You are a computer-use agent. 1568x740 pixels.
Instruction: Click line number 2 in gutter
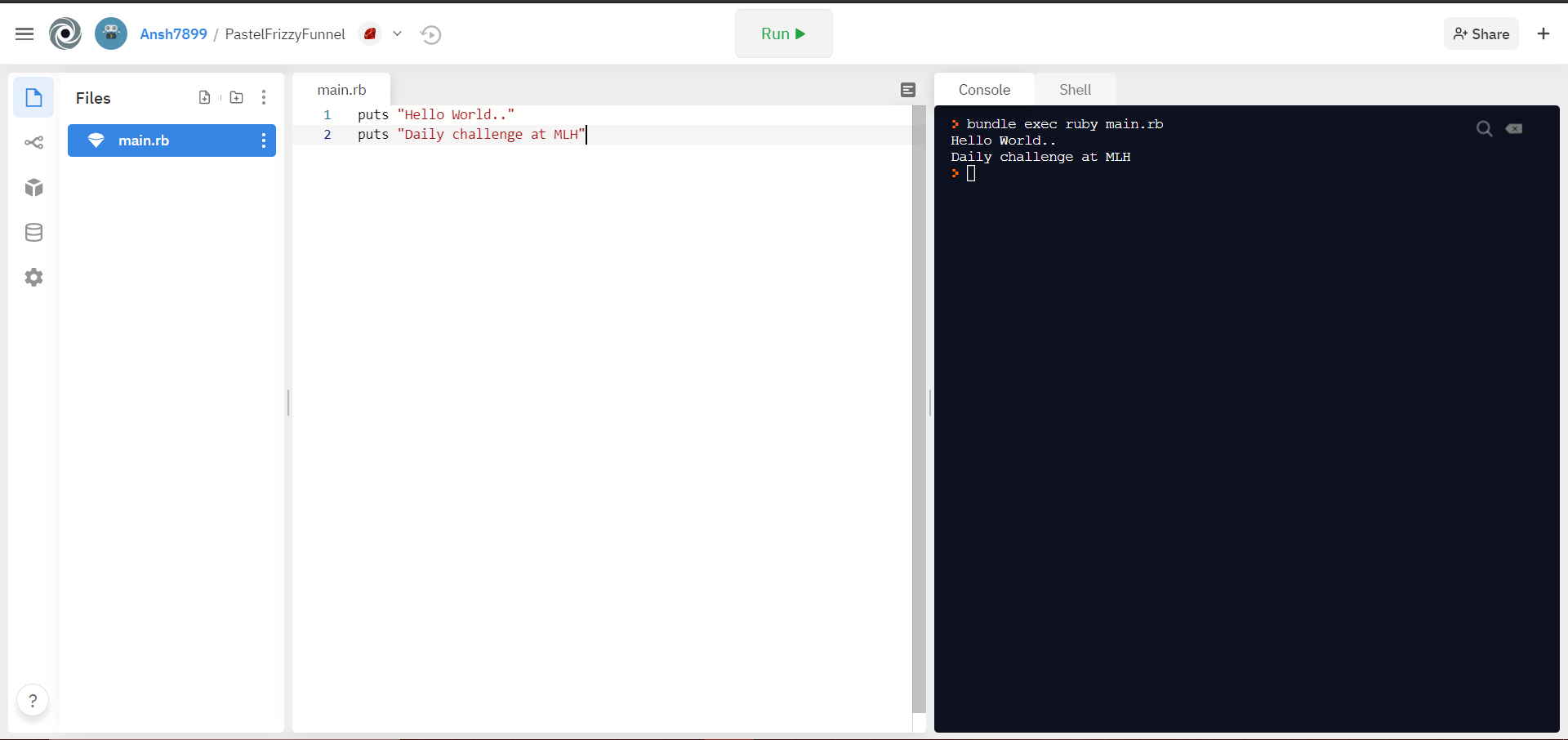coord(327,135)
